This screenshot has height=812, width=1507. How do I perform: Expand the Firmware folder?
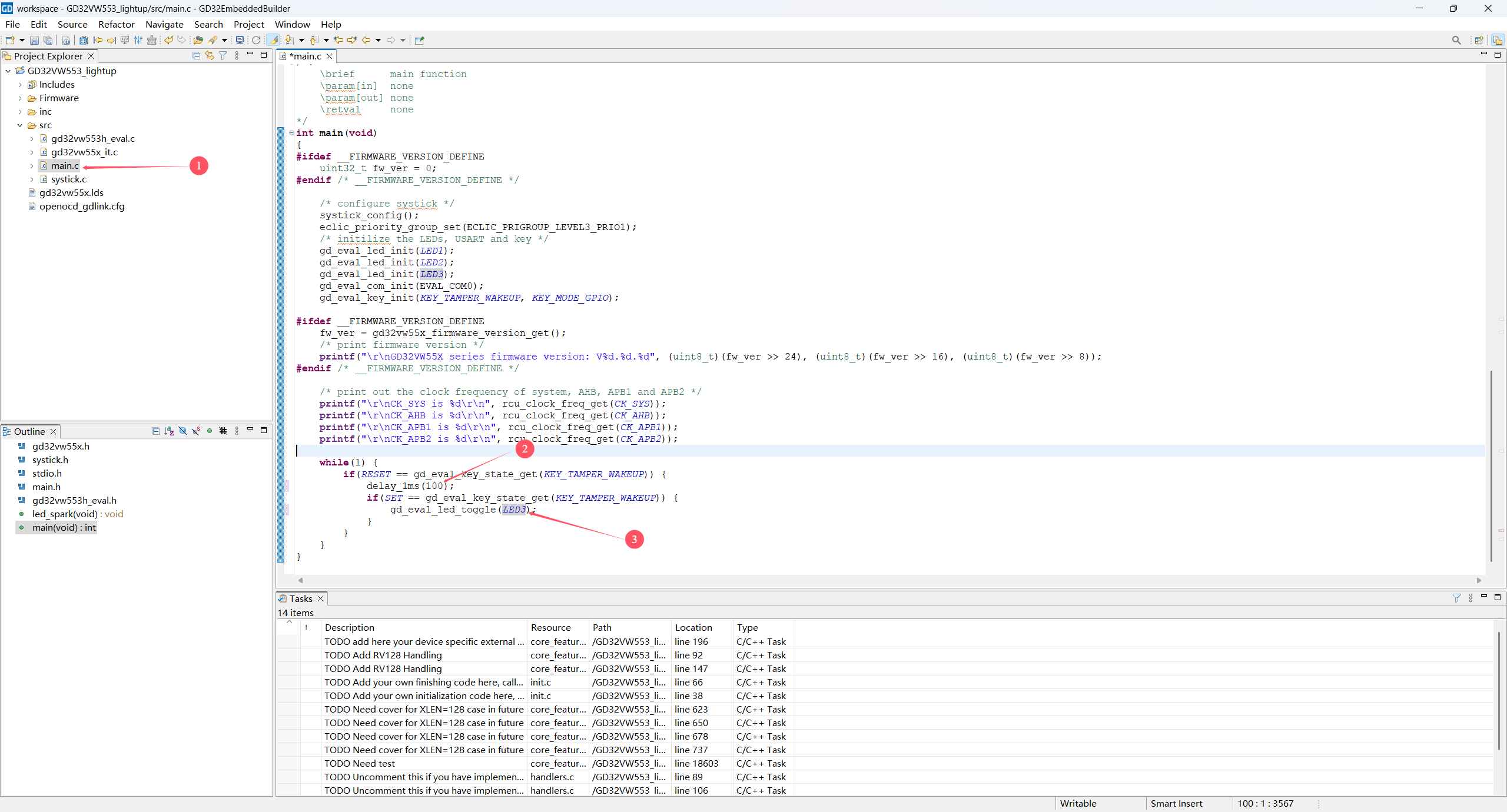click(20, 98)
